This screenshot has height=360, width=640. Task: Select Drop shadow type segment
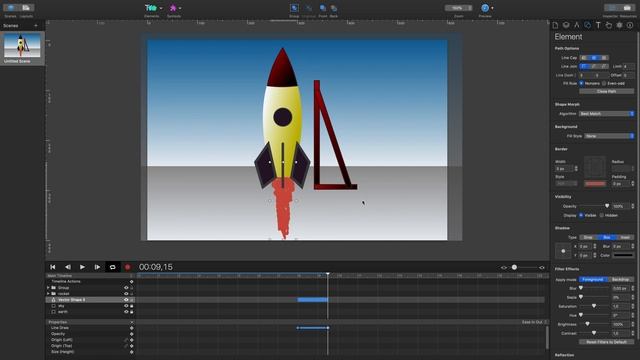coord(588,237)
